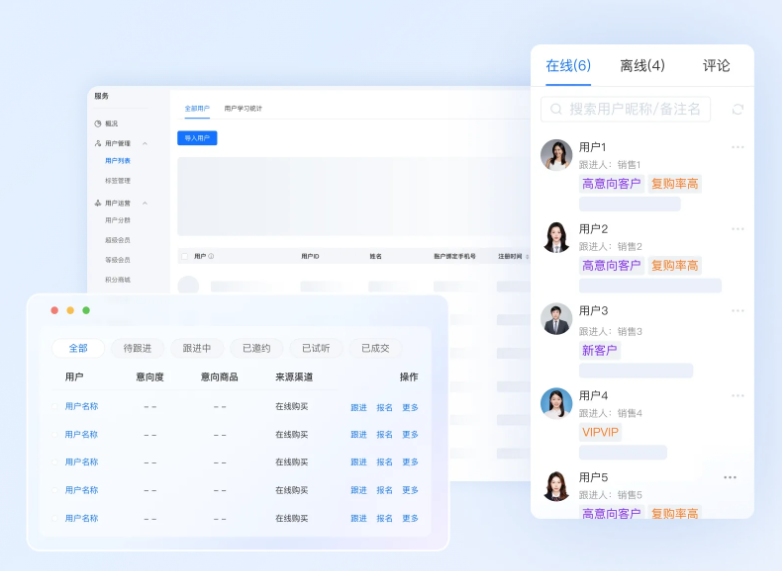Screen dimensions: 782x571
Task: Select the 待跟进 filter tab
Action: click(137, 348)
